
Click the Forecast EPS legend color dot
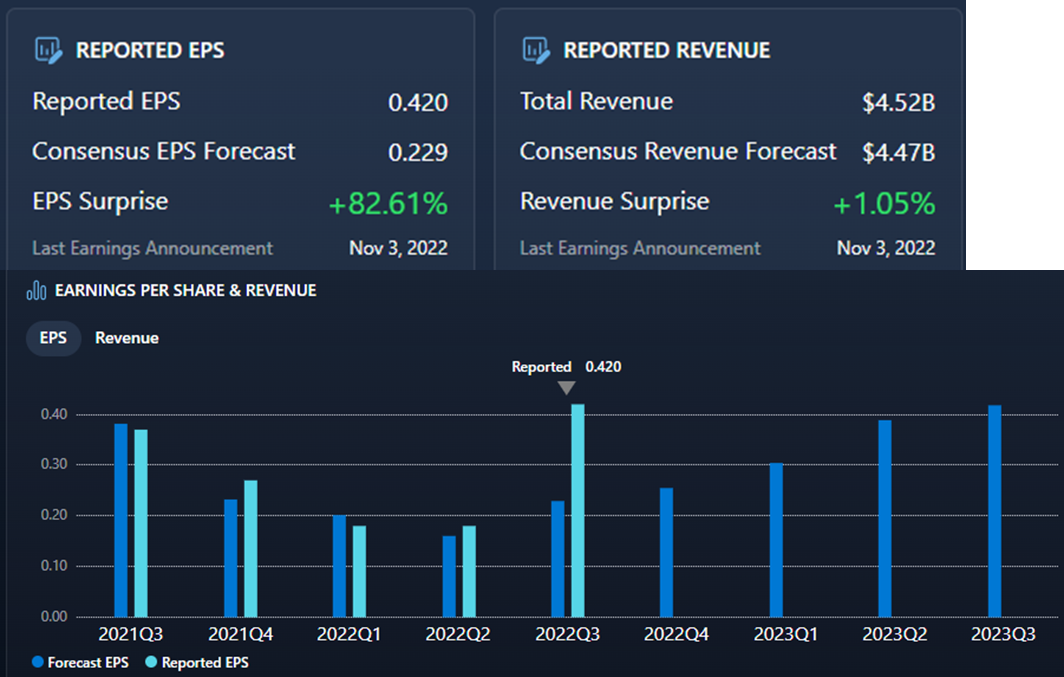click(x=38, y=662)
